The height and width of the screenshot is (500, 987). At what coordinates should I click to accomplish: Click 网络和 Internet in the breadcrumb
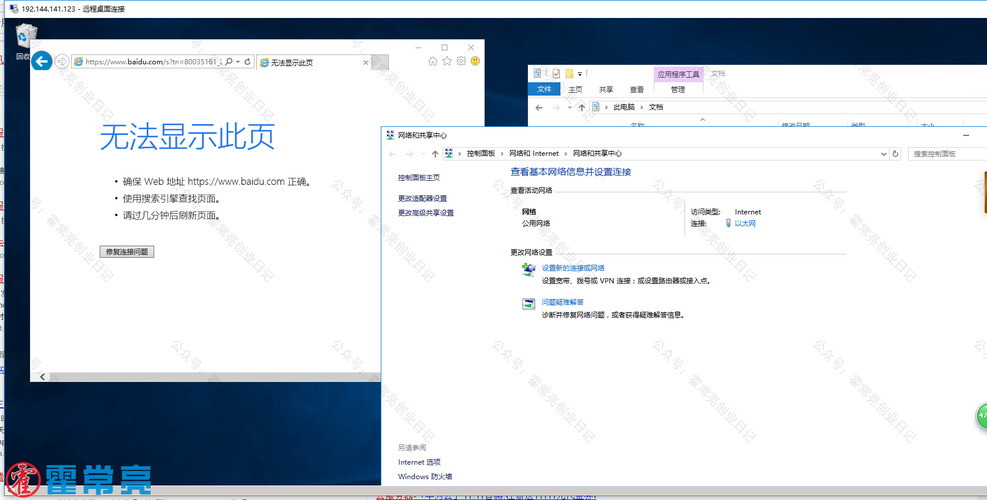click(x=534, y=154)
